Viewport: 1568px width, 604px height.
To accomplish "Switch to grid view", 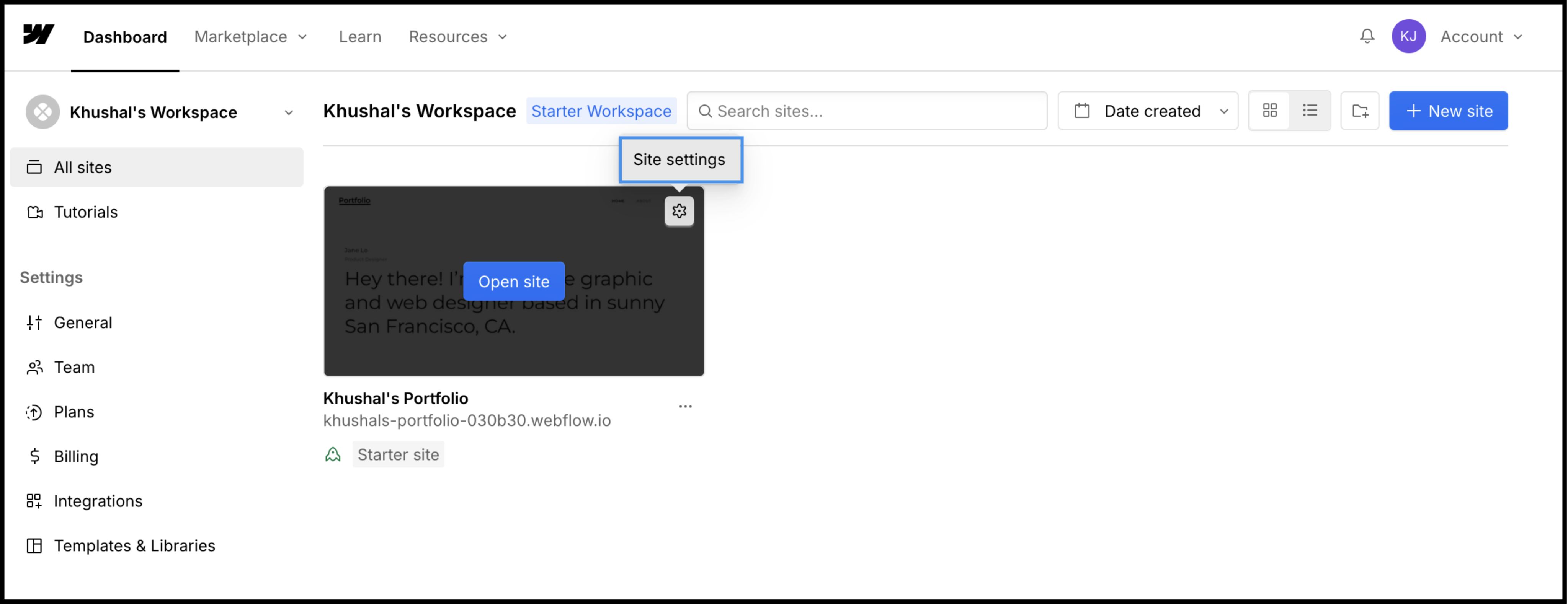I will pos(1270,110).
